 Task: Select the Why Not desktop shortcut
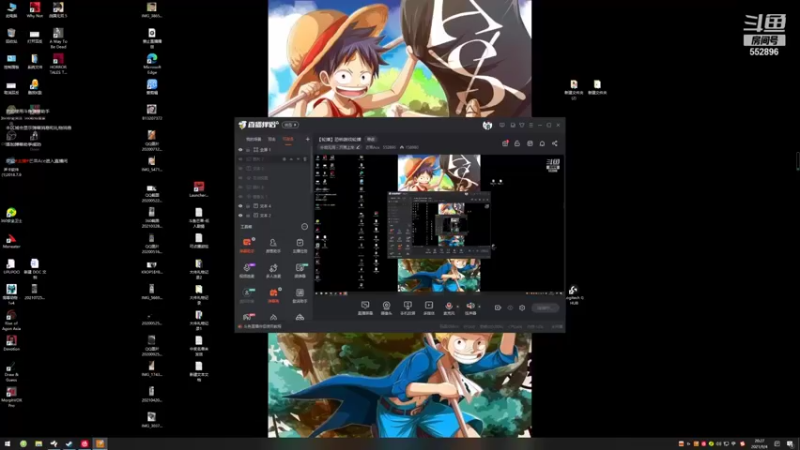(x=35, y=10)
